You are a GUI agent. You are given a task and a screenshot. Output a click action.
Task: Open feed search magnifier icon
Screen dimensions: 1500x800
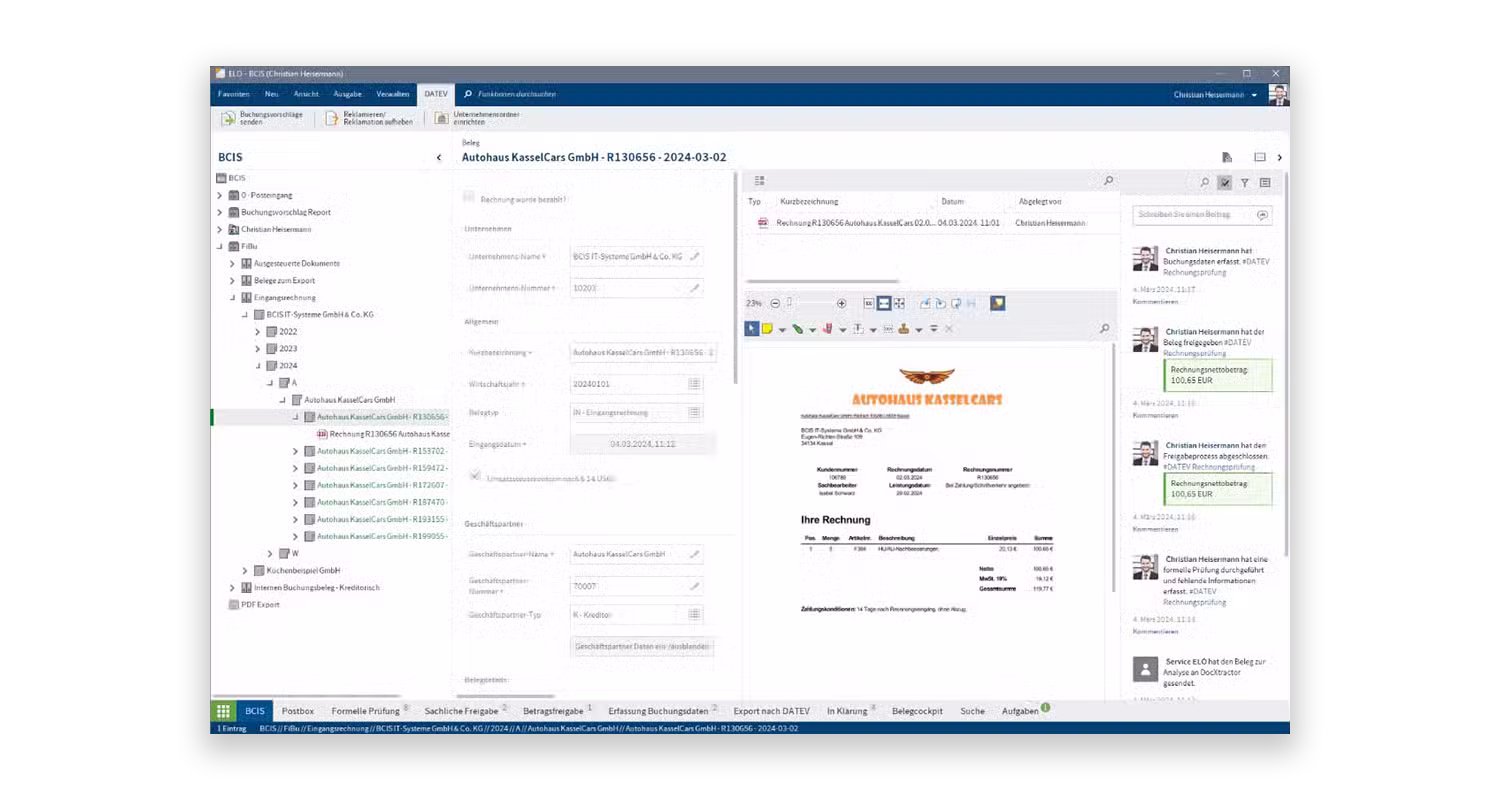point(1205,183)
